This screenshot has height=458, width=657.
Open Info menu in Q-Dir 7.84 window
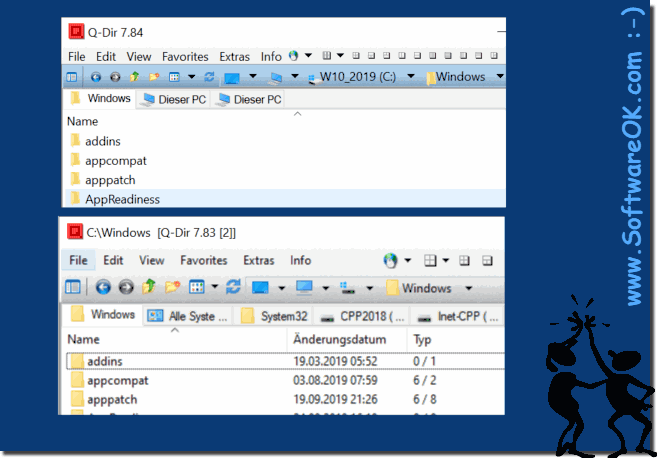click(271, 56)
